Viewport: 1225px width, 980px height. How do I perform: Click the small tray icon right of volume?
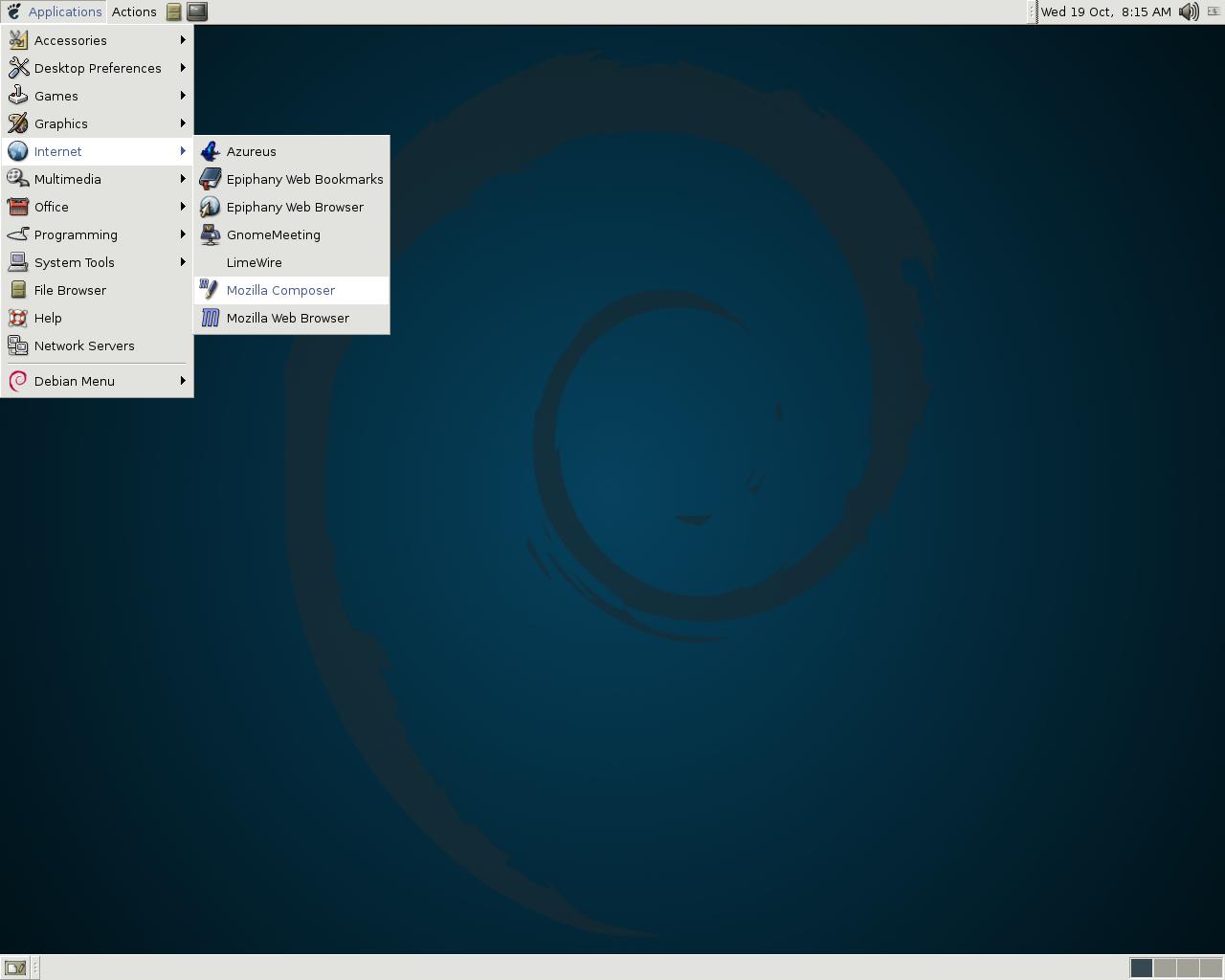[1214, 11]
